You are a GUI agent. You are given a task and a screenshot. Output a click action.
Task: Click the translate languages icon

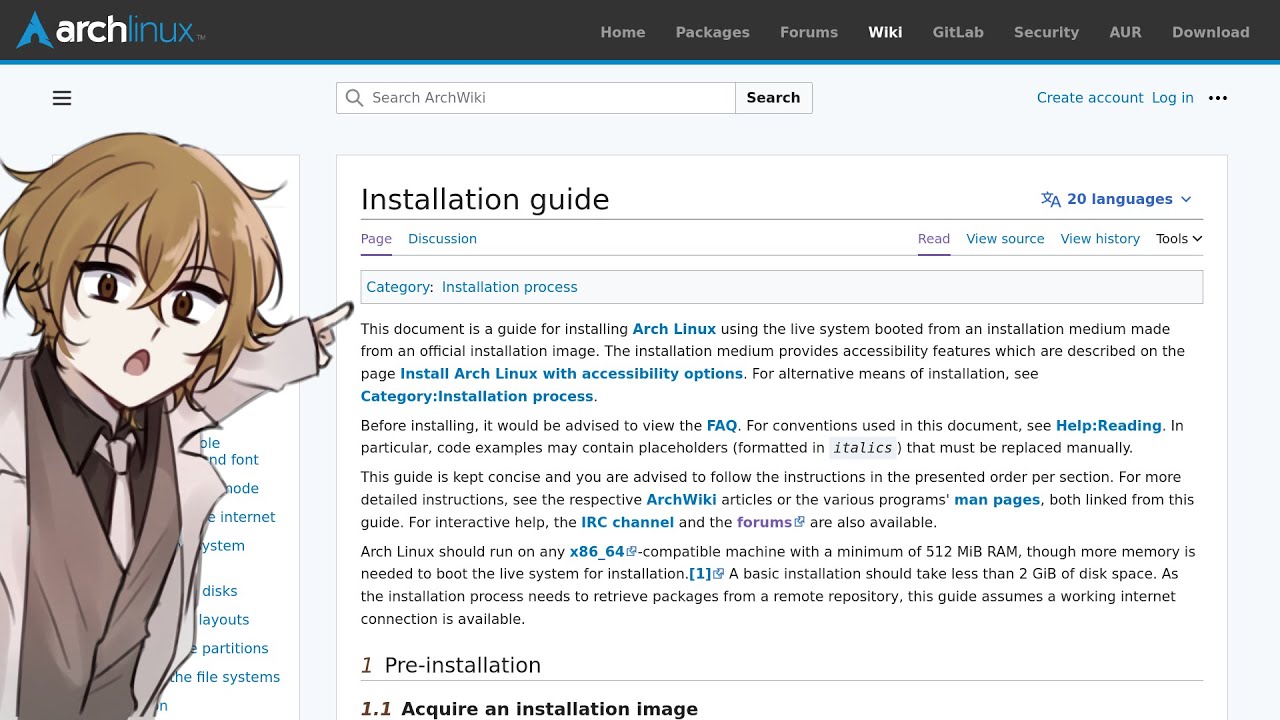click(1051, 199)
